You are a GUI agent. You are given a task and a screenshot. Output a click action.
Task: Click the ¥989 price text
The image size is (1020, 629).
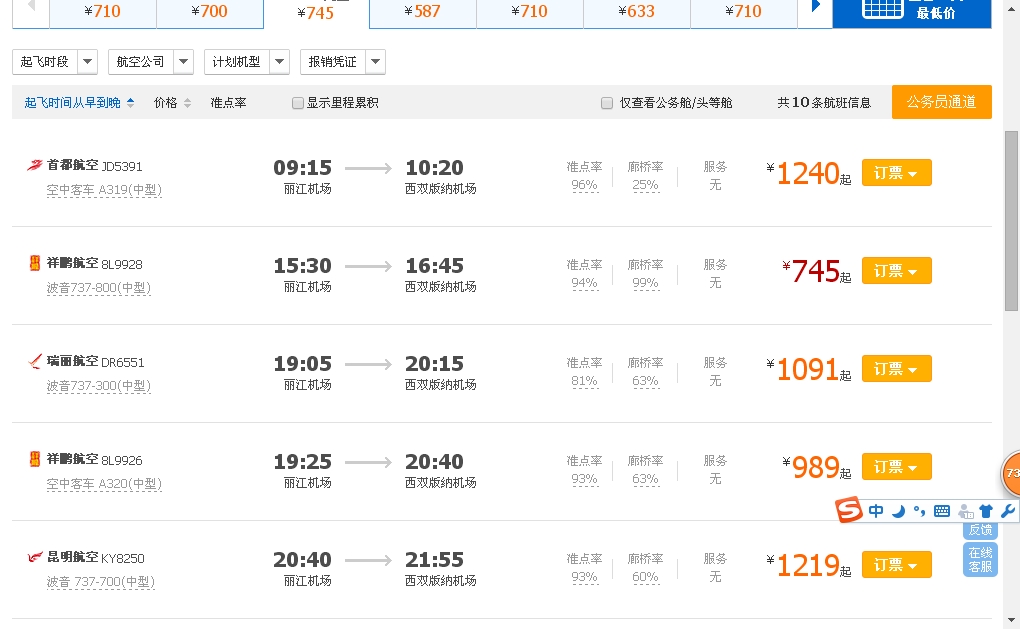816,468
